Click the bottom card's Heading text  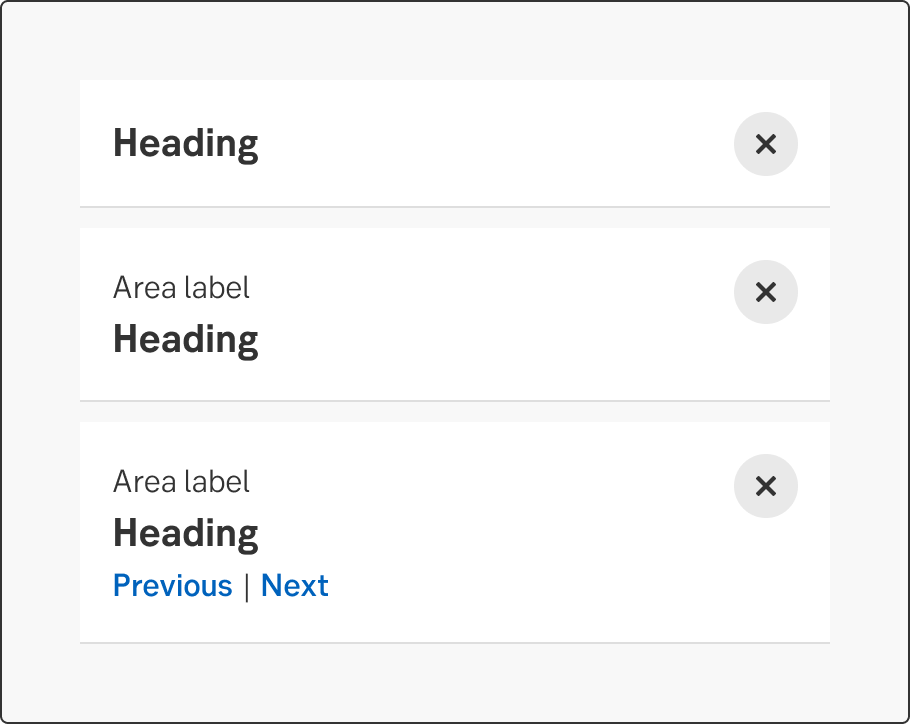[185, 533]
